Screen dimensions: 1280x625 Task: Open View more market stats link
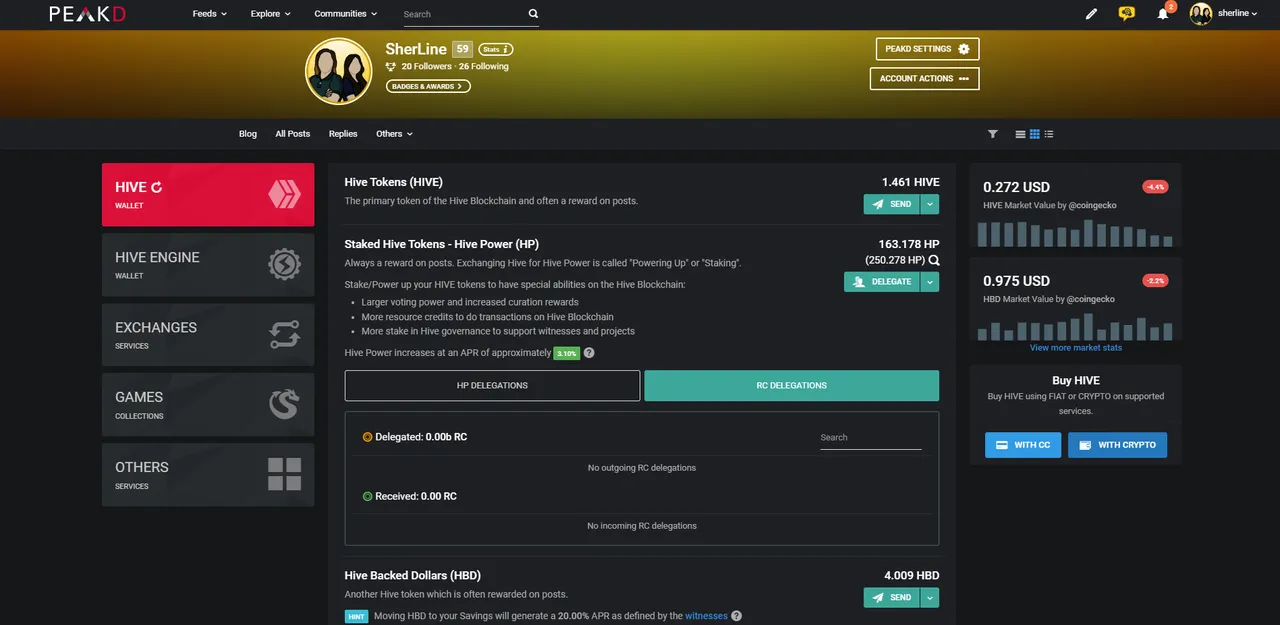[1076, 348]
